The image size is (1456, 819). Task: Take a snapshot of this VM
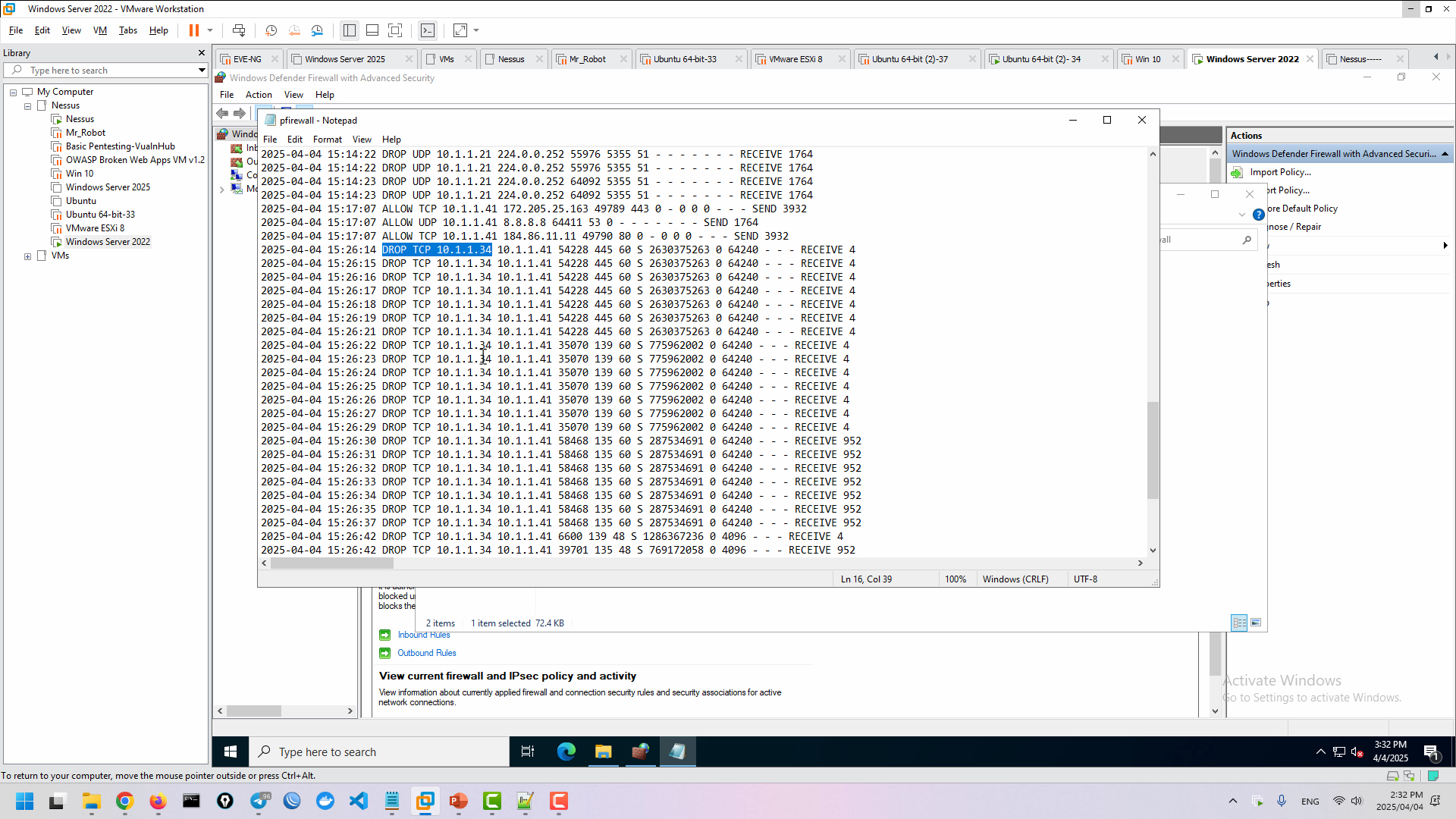[271, 30]
